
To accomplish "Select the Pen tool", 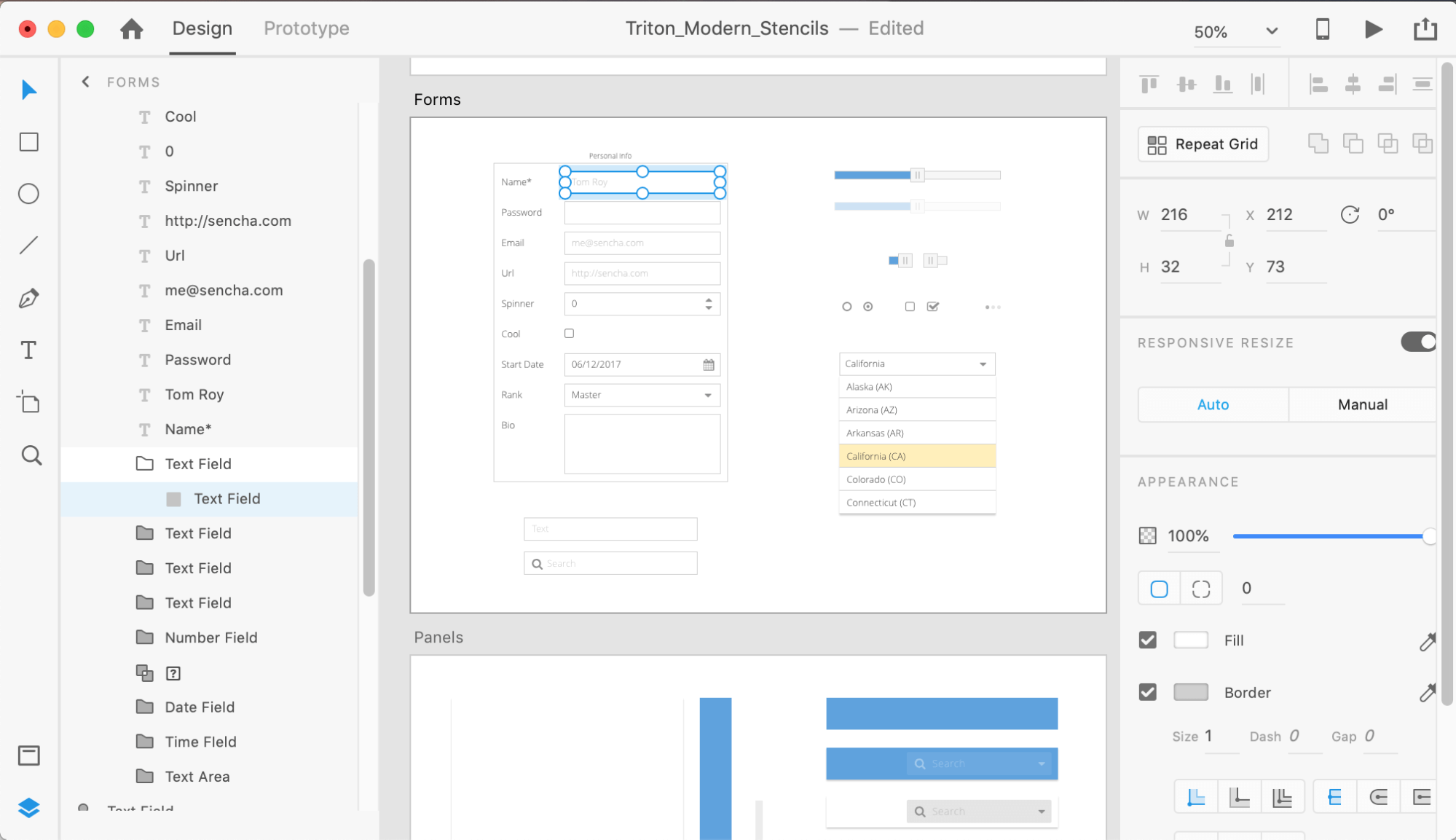I will [x=29, y=298].
